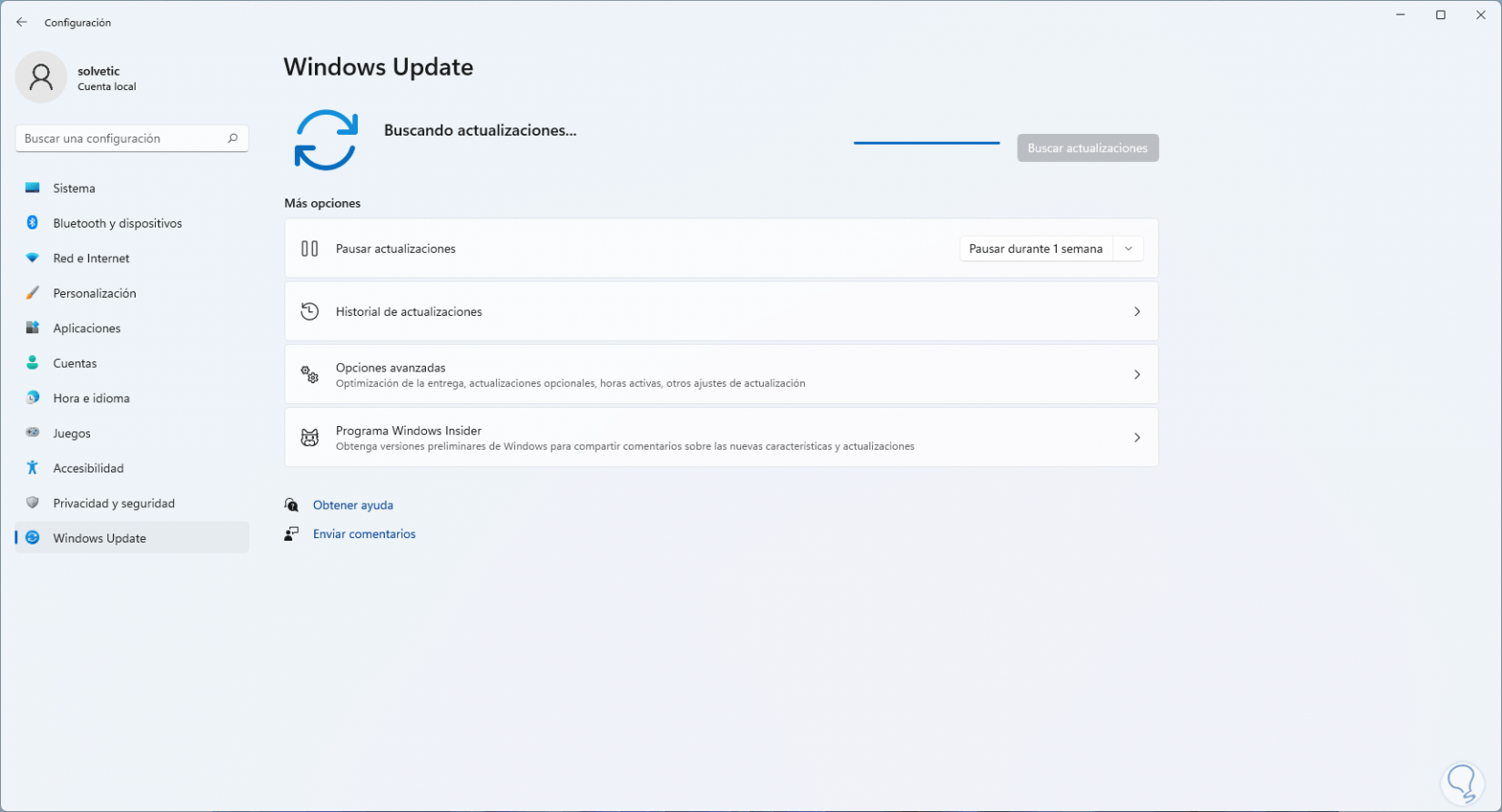Open the Programa Windows Insider row
This screenshot has height=812, width=1502.
tap(721, 438)
